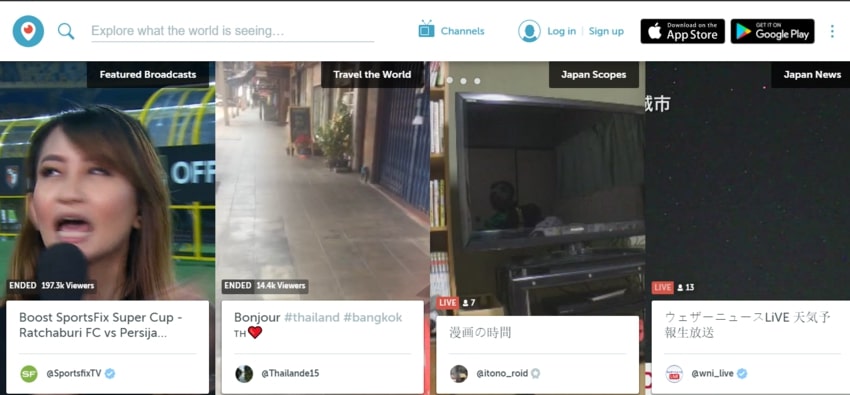
Task: Click the Explore what the world is seeing field
Action: coord(233,31)
